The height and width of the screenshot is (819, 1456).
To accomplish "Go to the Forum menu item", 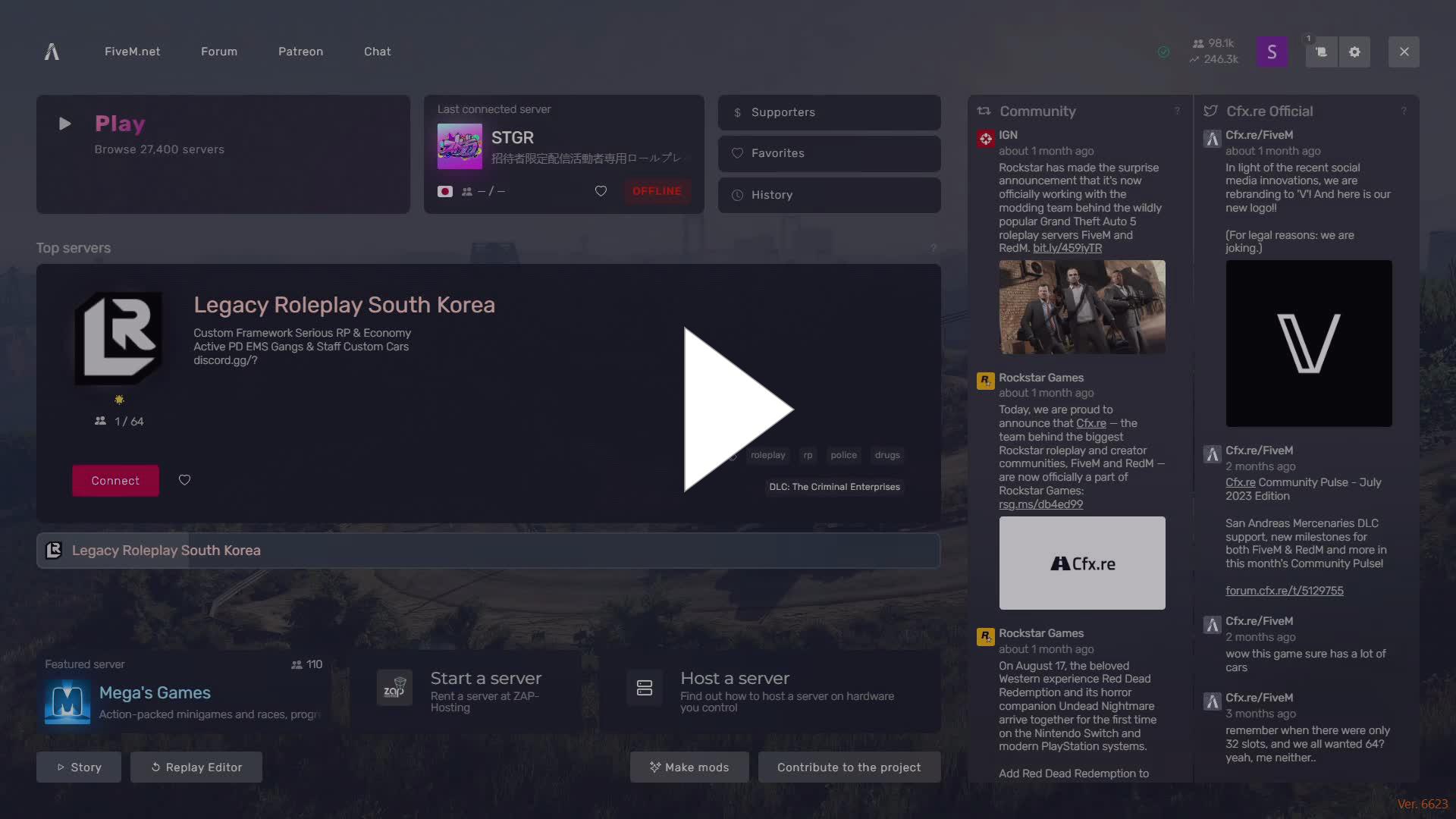I will point(218,52).
